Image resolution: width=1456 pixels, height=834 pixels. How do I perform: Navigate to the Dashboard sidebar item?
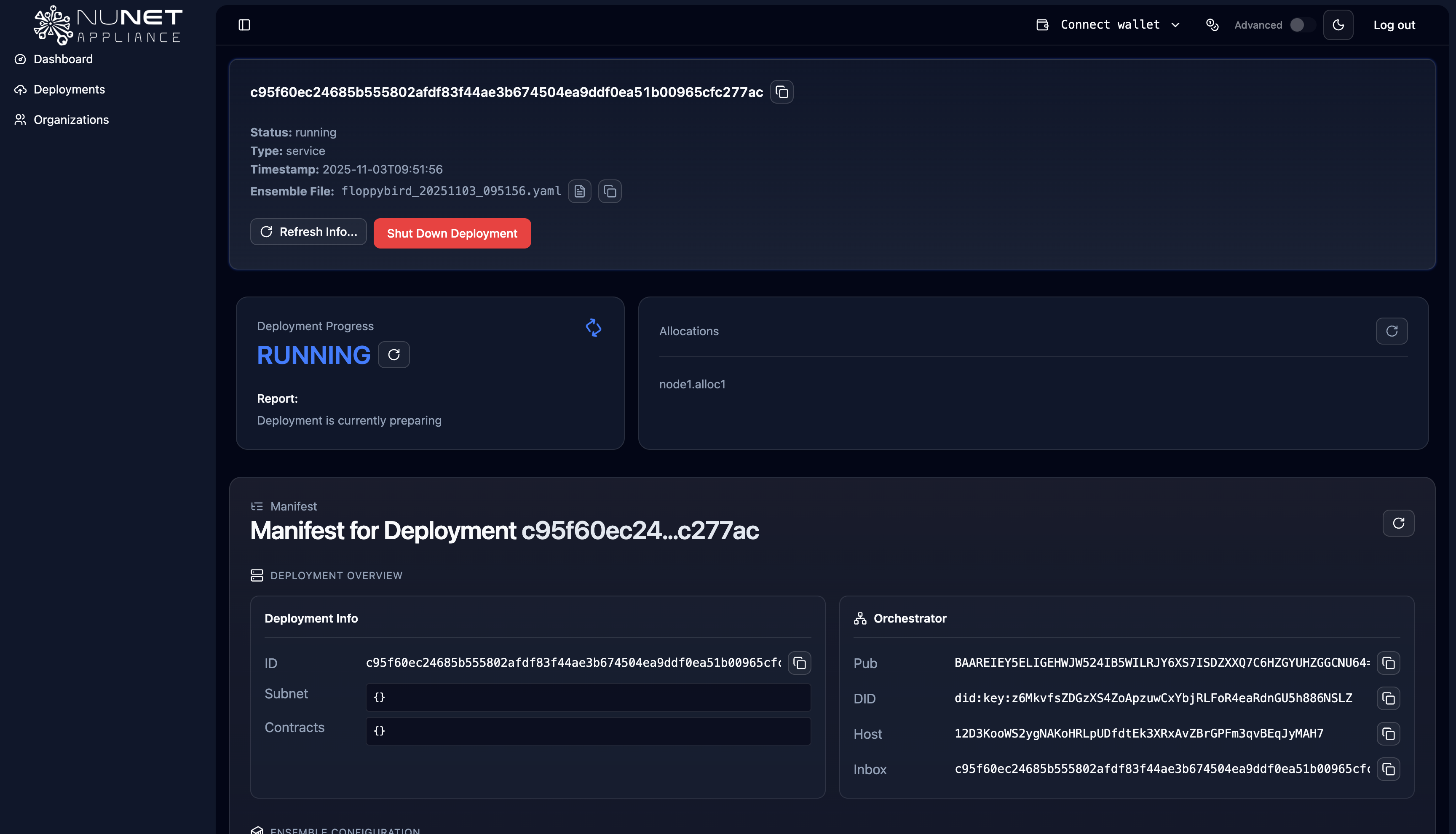click(63, 59)
